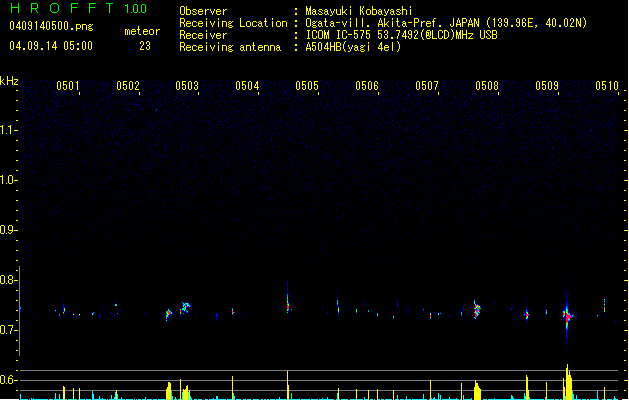Click the 0501 time marker
This screenshot has height=400, width=629.
tap(67, 86)
